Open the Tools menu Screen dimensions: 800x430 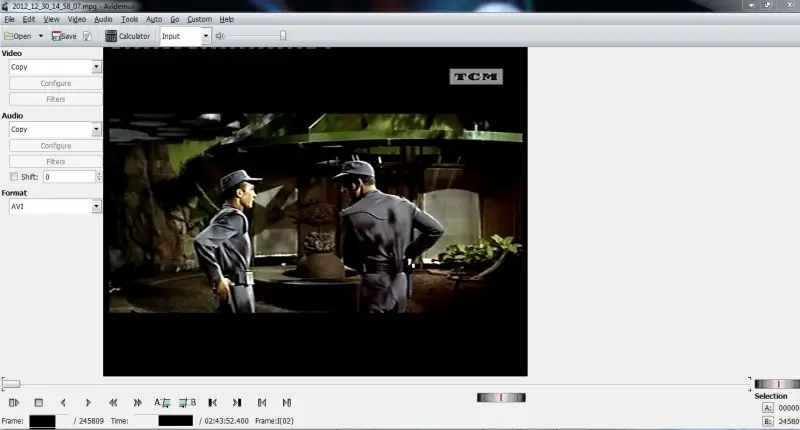coord(129,19)
